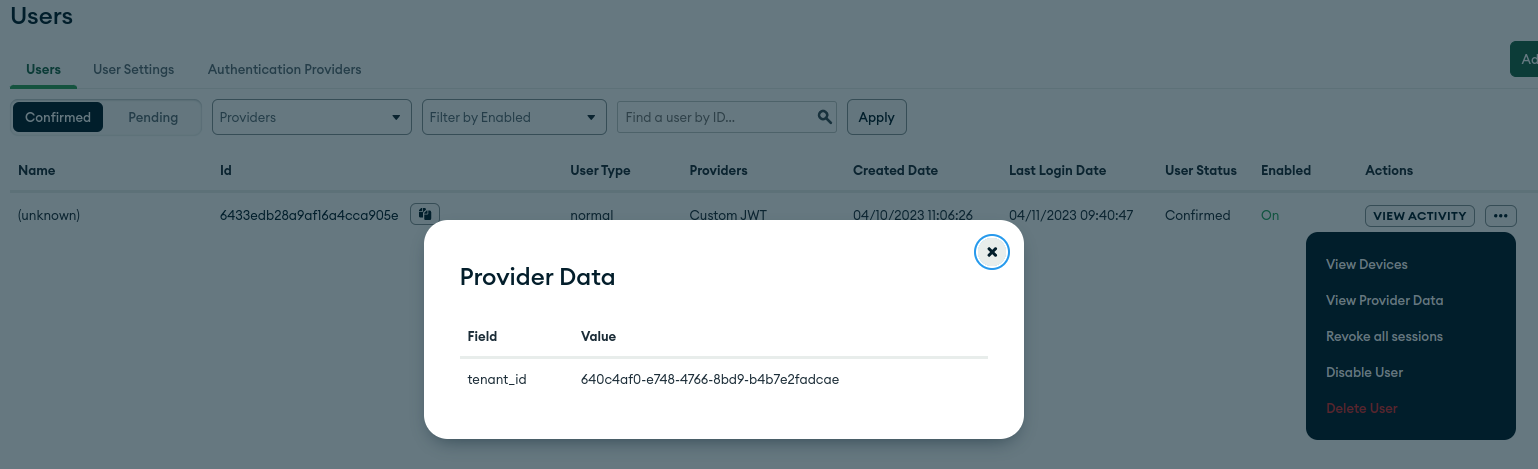Screen dimensions: 1538x469
Task: Click the View Activity button
Action: 1419,215
